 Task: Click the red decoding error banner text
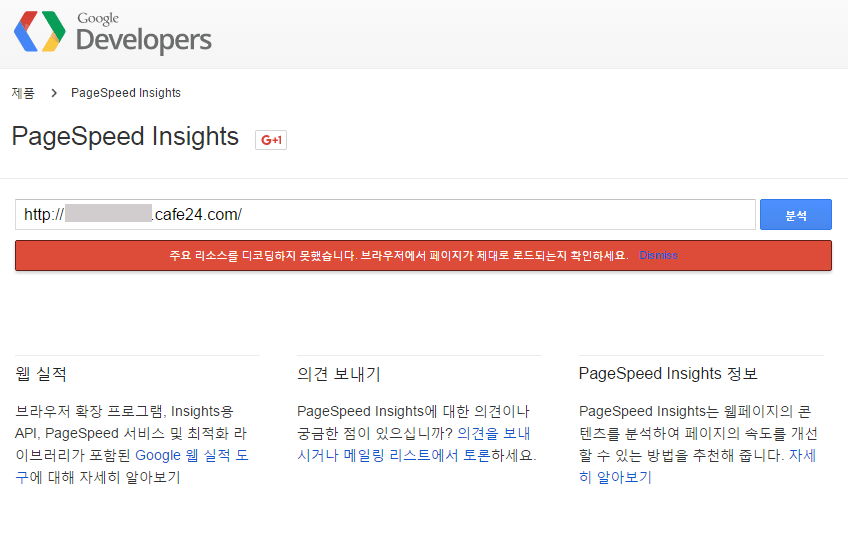coord(398,255)
